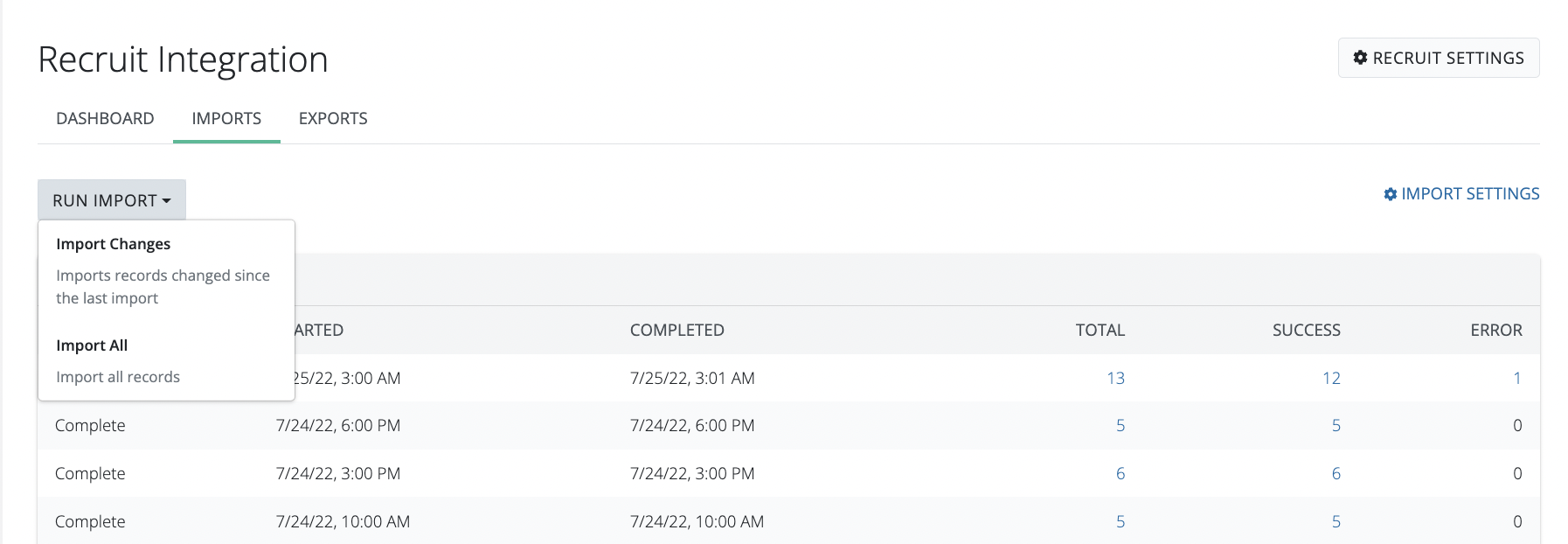Choose Import All from the dropdown menu
This screenshot has width=1568, height=544.
92,345
